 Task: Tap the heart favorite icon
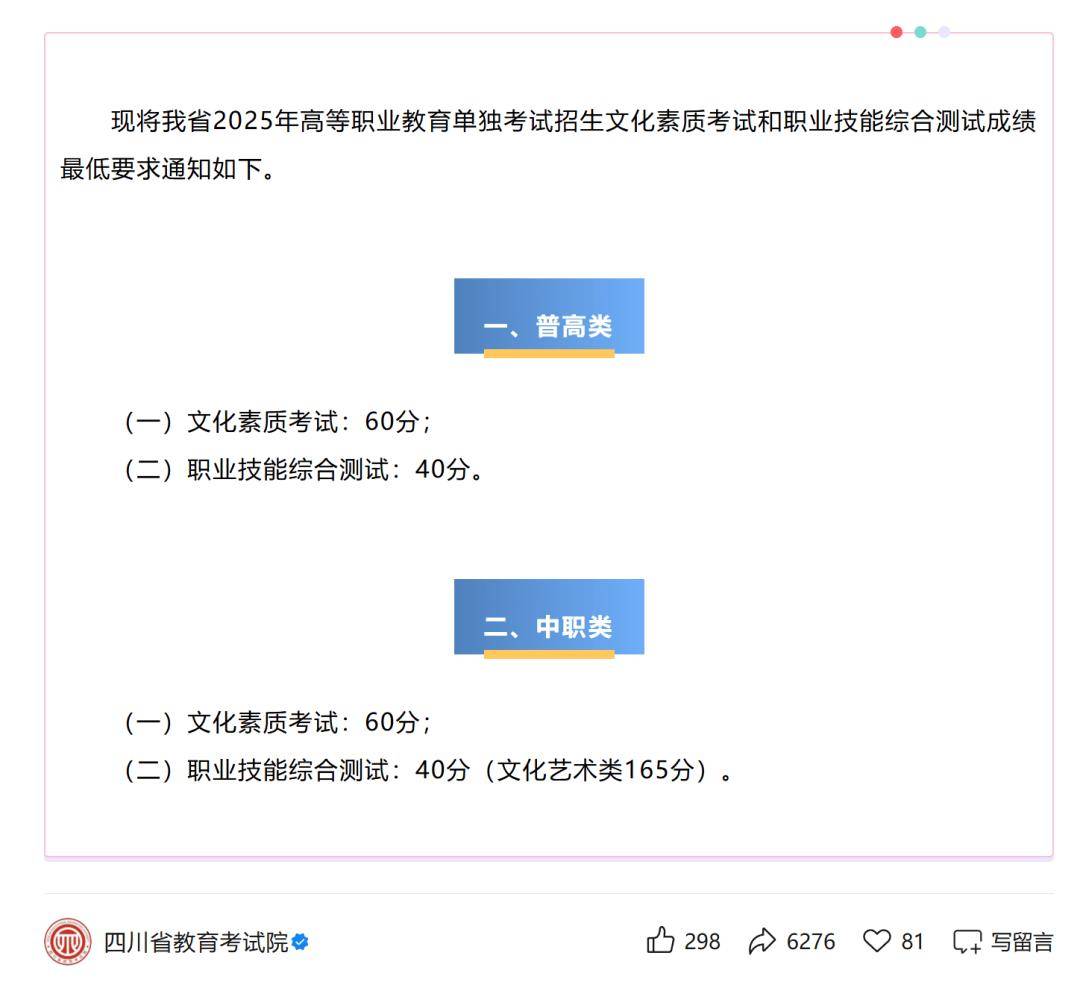[x=876, y=941]
